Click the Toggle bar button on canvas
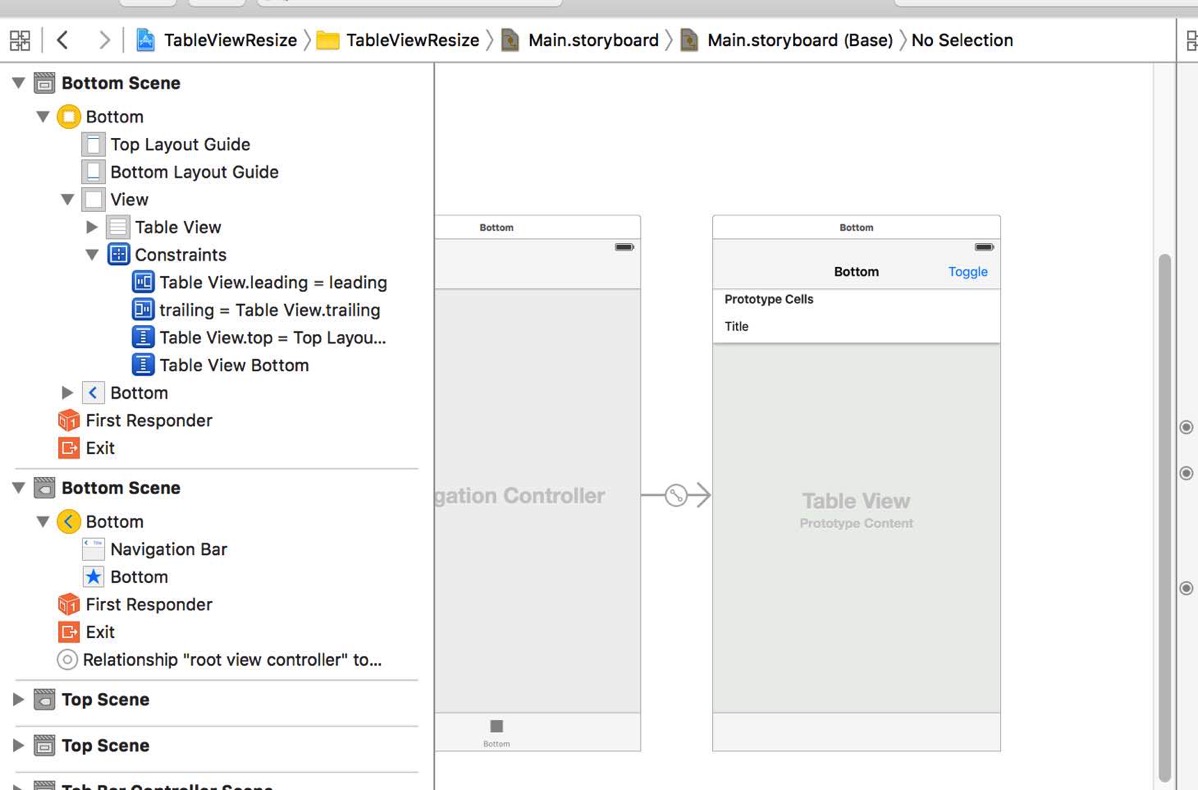 (x=967, y=271)
